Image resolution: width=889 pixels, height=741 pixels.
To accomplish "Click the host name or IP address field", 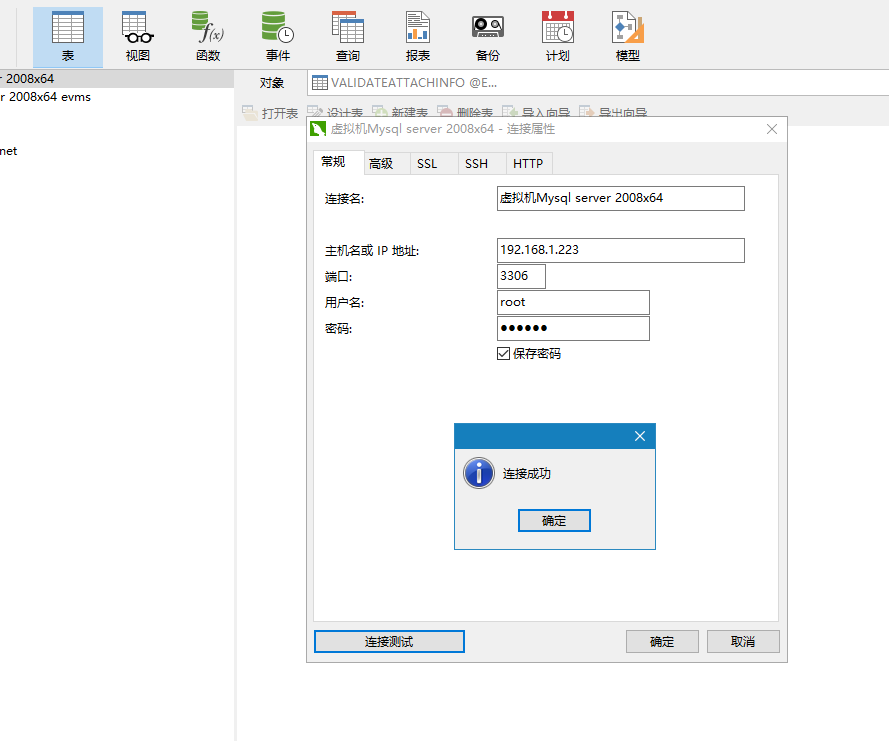I will point(621,250).
